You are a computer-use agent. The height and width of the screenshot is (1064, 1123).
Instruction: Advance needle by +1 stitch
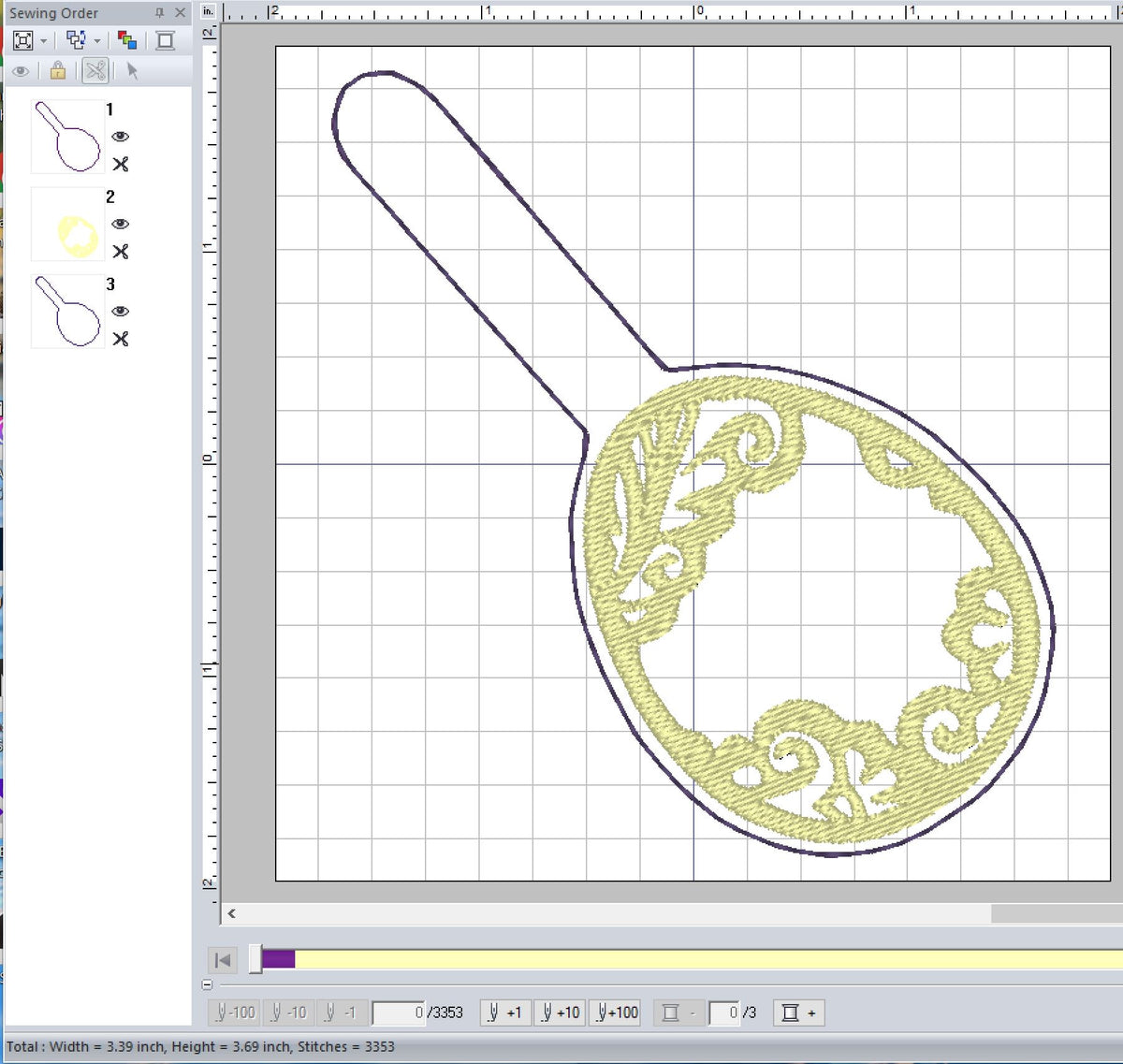pyautogui.click(x=505, y=1013)
